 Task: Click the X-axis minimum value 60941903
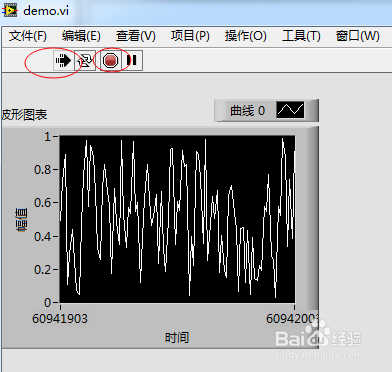click(x=60, y=319)
